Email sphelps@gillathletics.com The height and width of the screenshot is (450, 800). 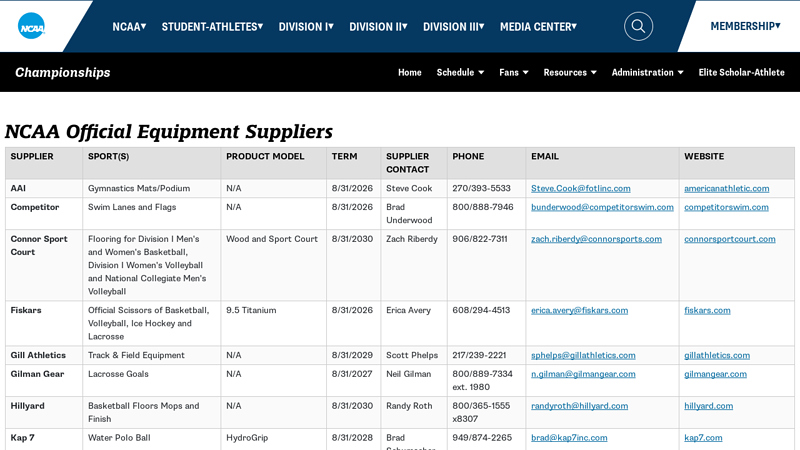tap(583, 355)
